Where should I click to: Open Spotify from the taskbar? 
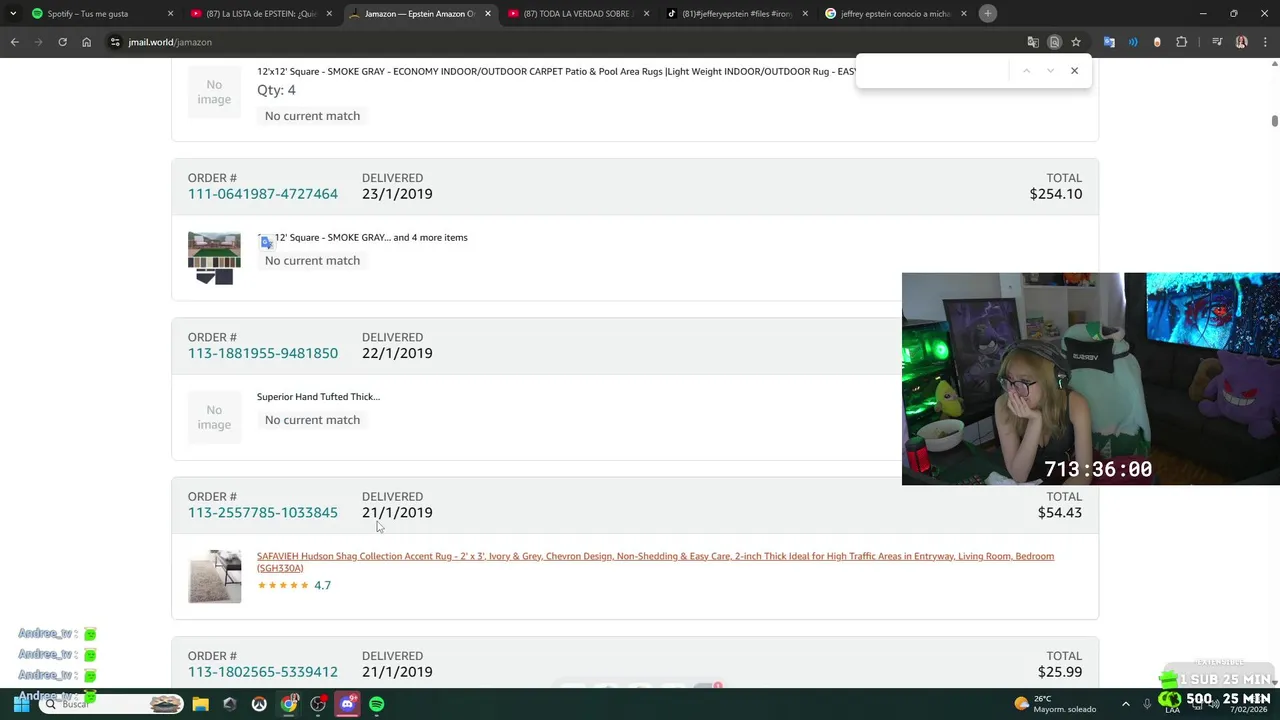coord(376,704)
